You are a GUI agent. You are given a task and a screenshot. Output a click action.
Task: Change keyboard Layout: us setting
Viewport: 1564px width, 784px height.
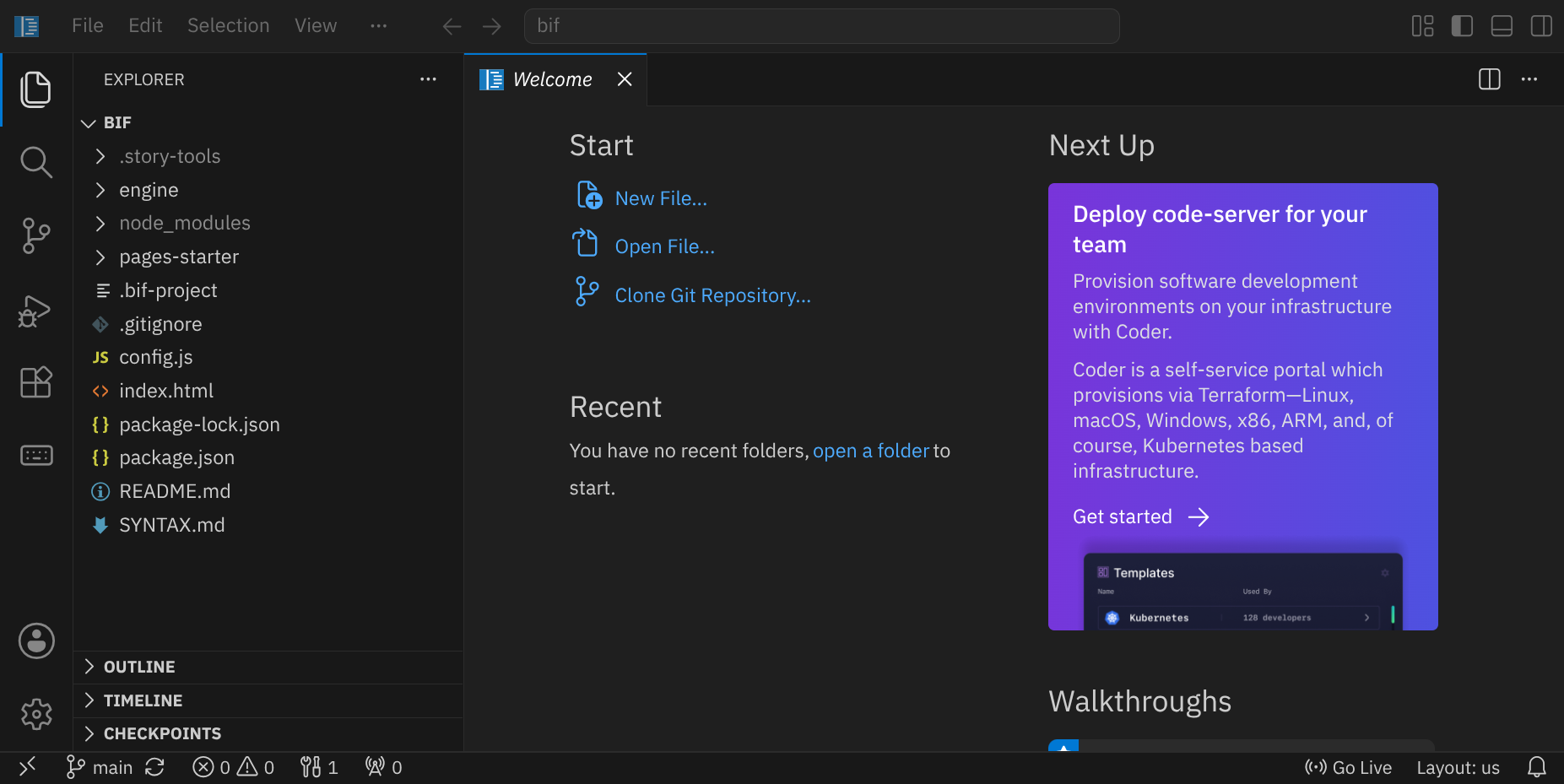1458,767
